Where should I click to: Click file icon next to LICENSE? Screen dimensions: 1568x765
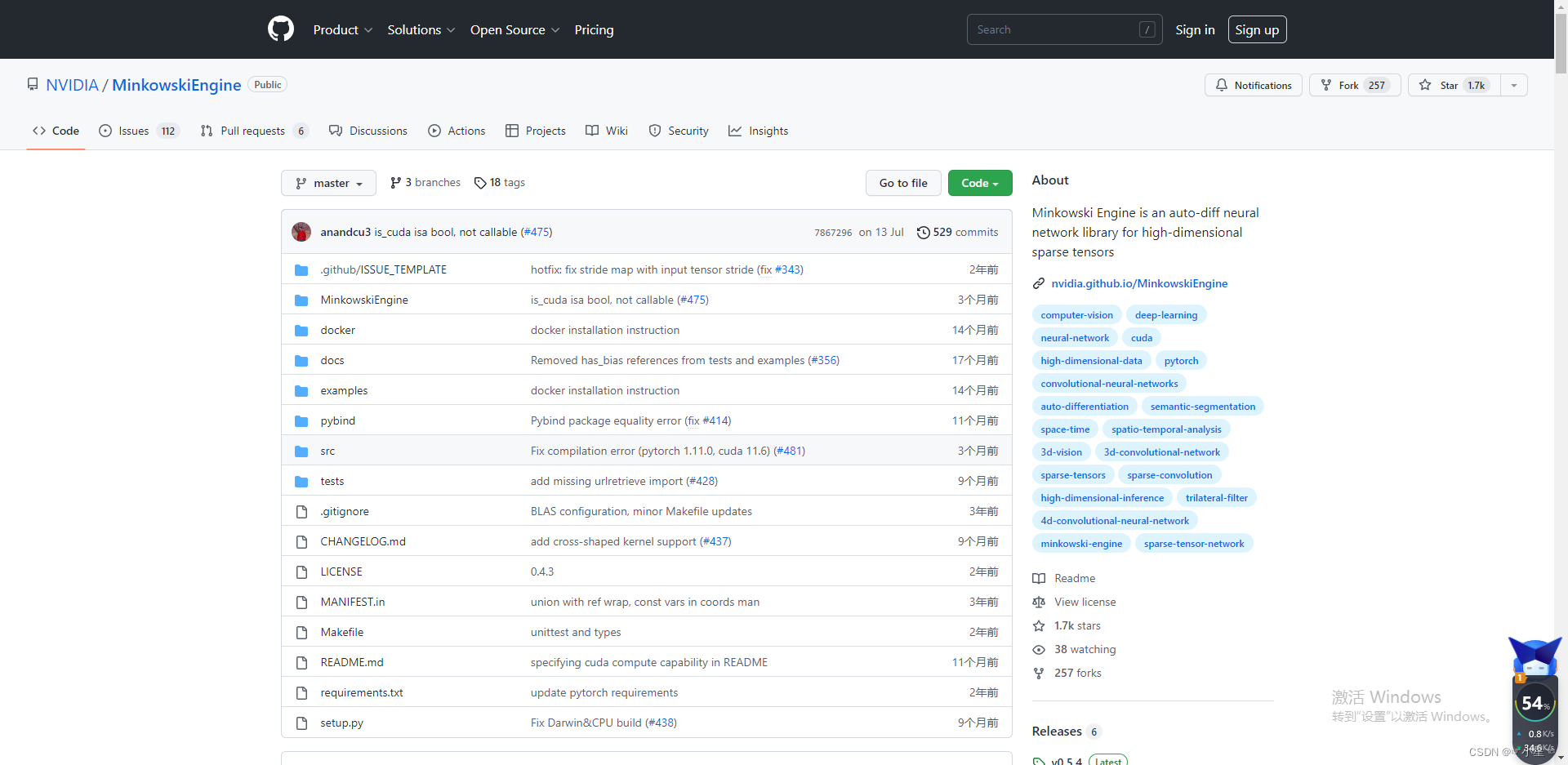301,572
